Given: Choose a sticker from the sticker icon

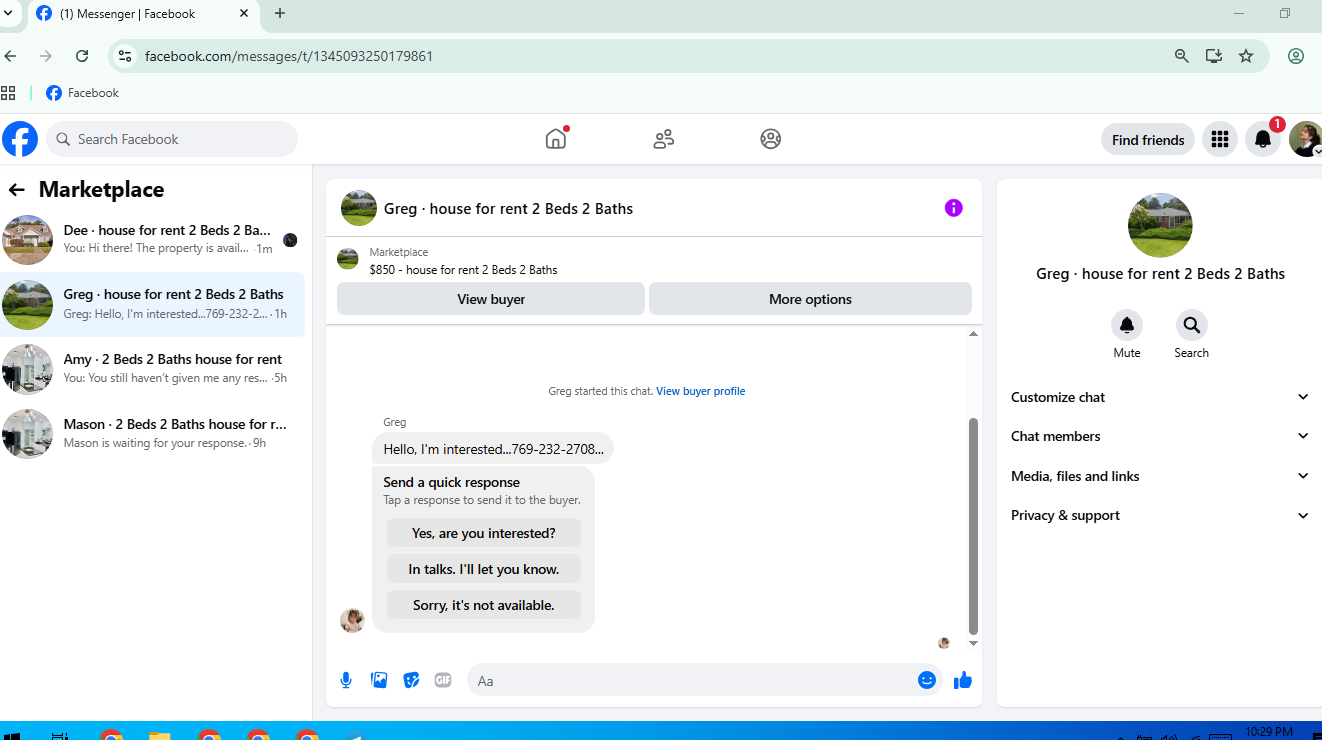Looking at the screenshot, I should click(411, 680).
